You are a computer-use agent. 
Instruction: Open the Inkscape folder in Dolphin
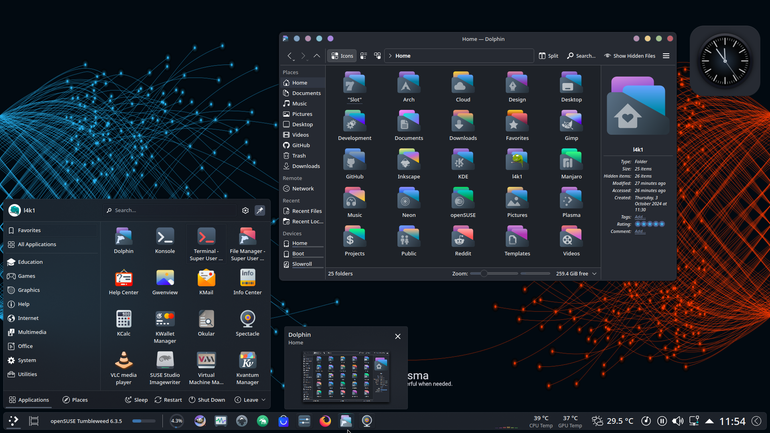click(409, 164)
